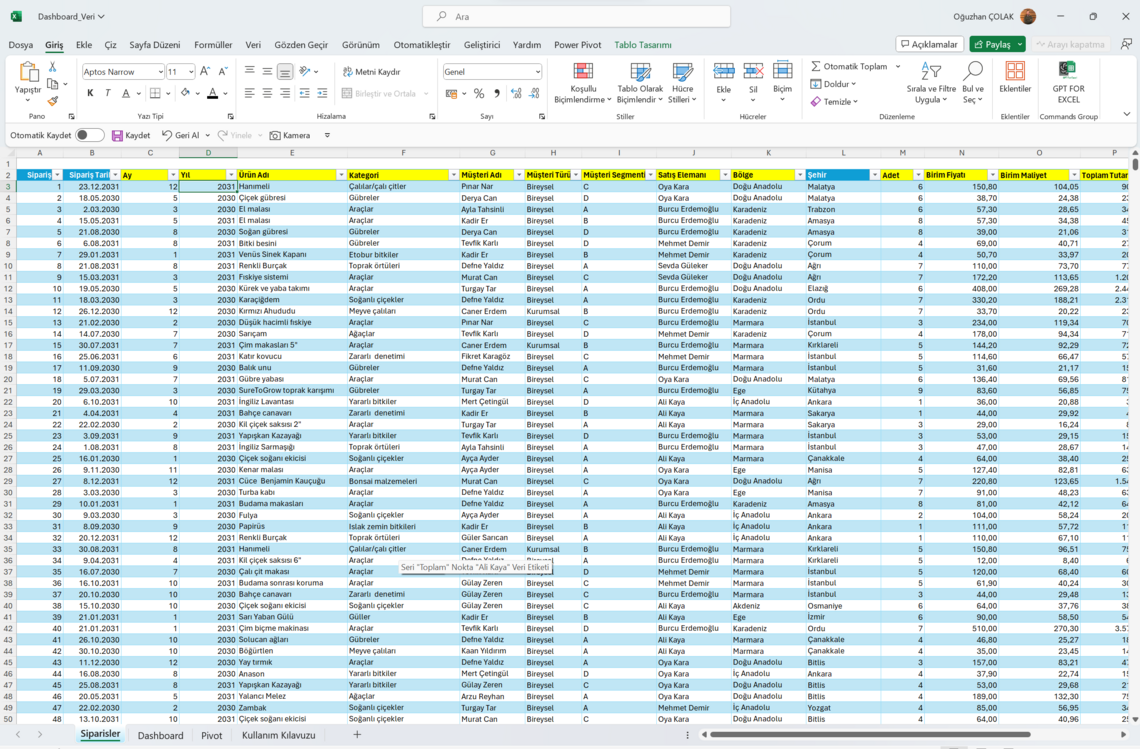
Task: Expand Otomatik Toplam dropdown arrow
Action: [898, 66]
